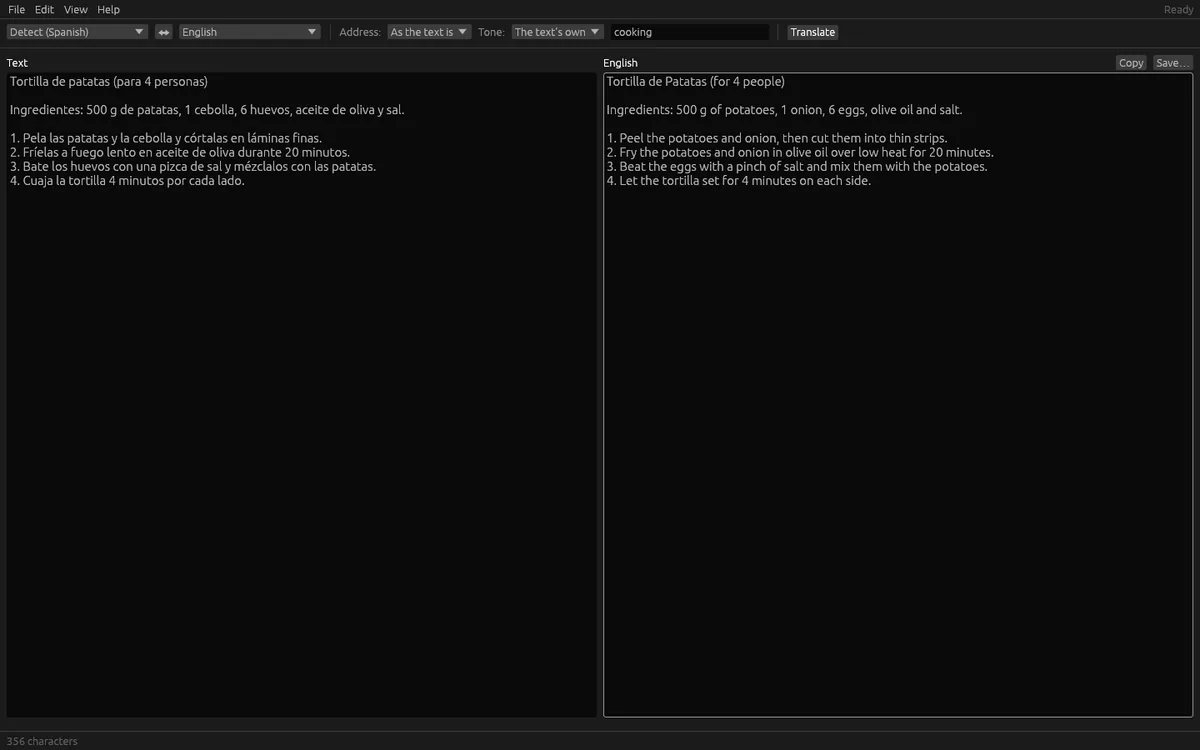
Task: Click the '356 characters' status bar label
Action: 42,741
